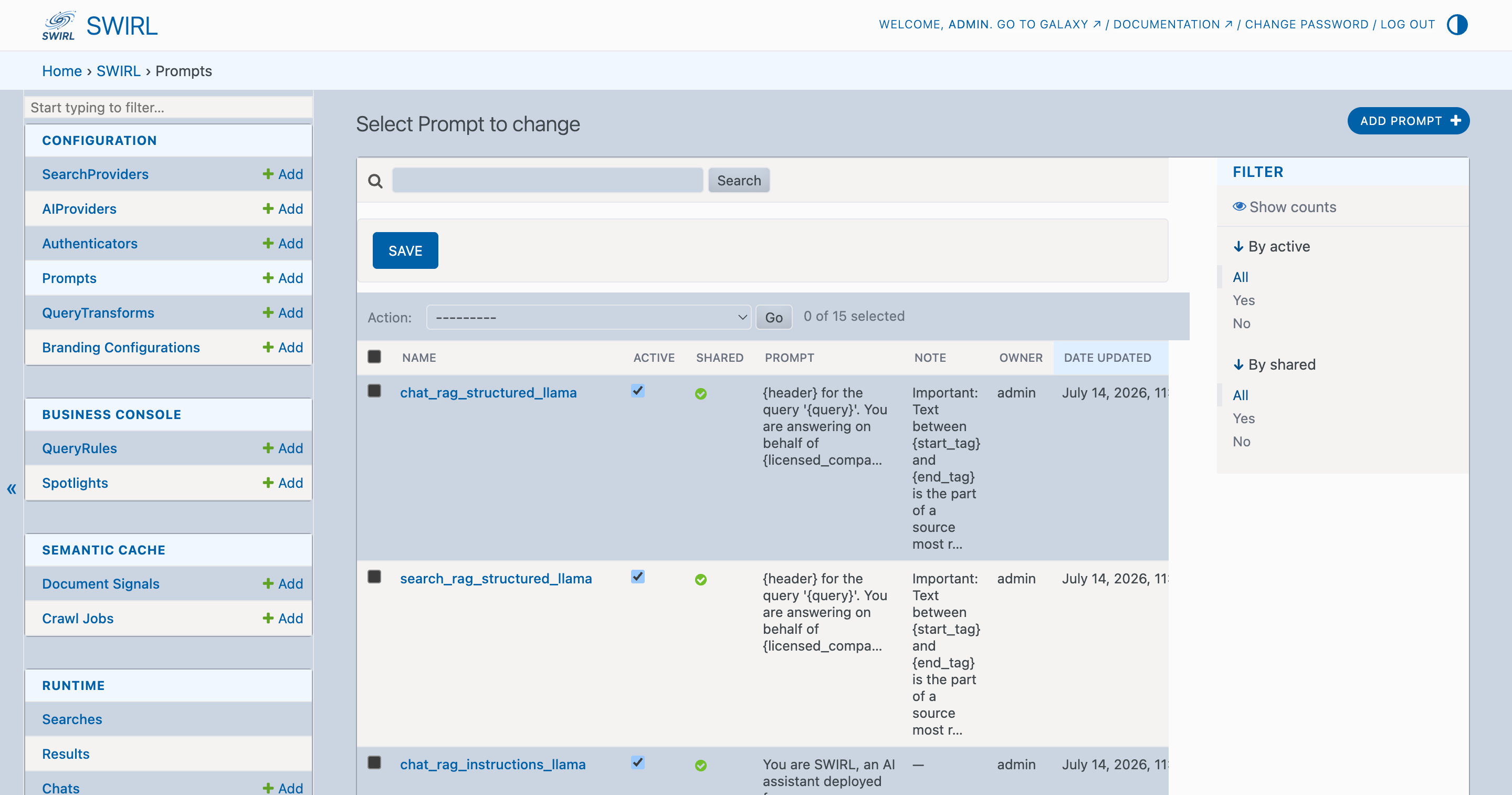
Task: Sort by Name column header
Action: click(x=419, y=358)
